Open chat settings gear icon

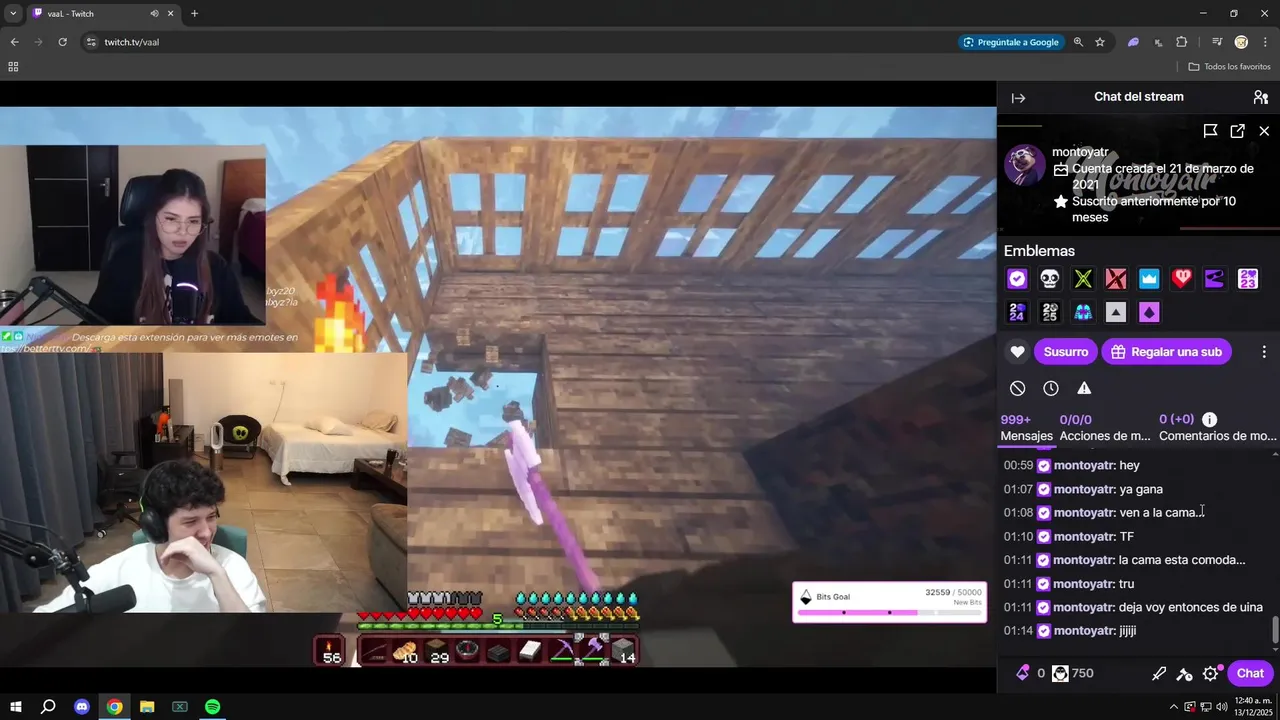click(x=1211, y=674)
